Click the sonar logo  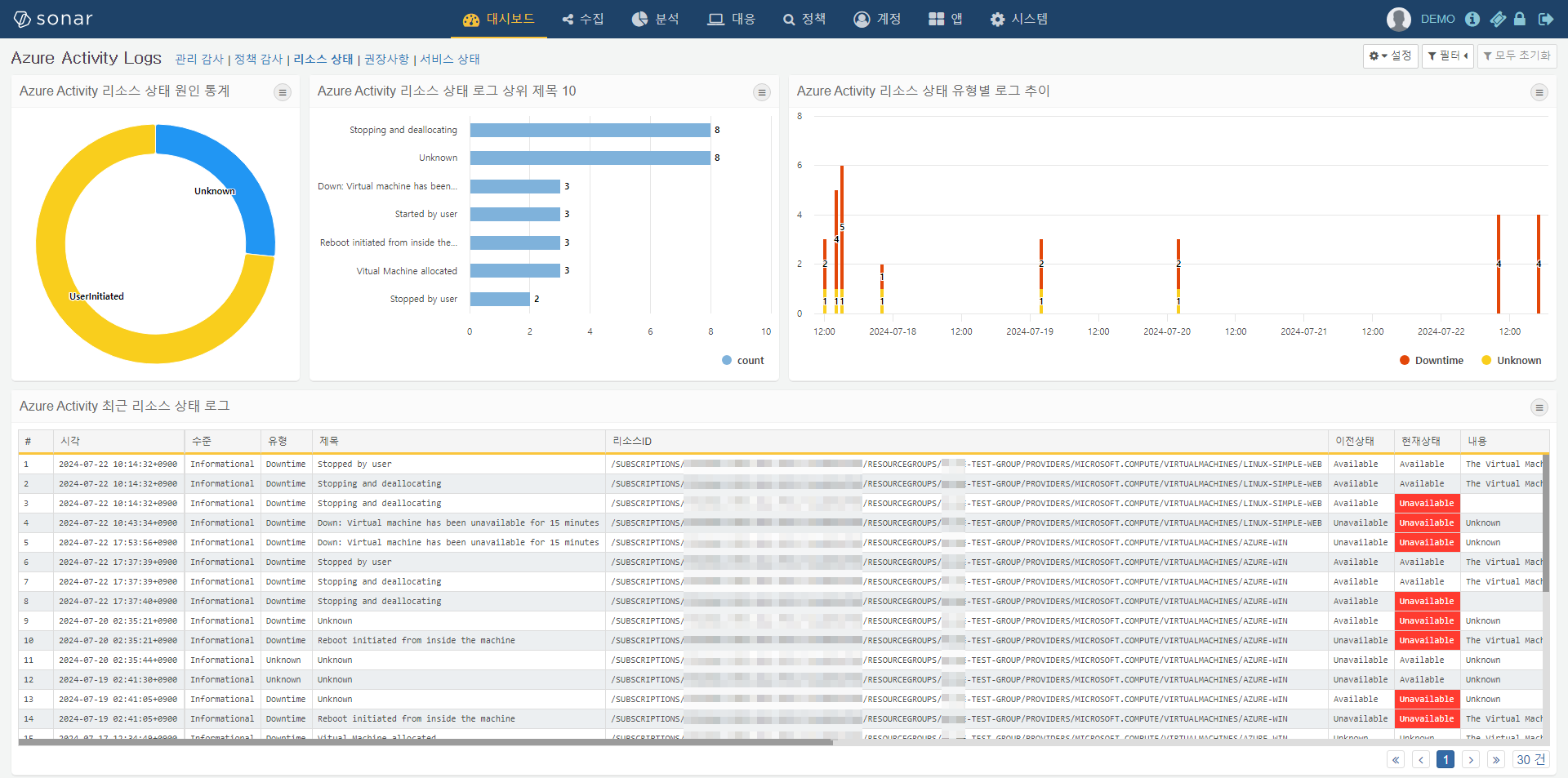53,19
